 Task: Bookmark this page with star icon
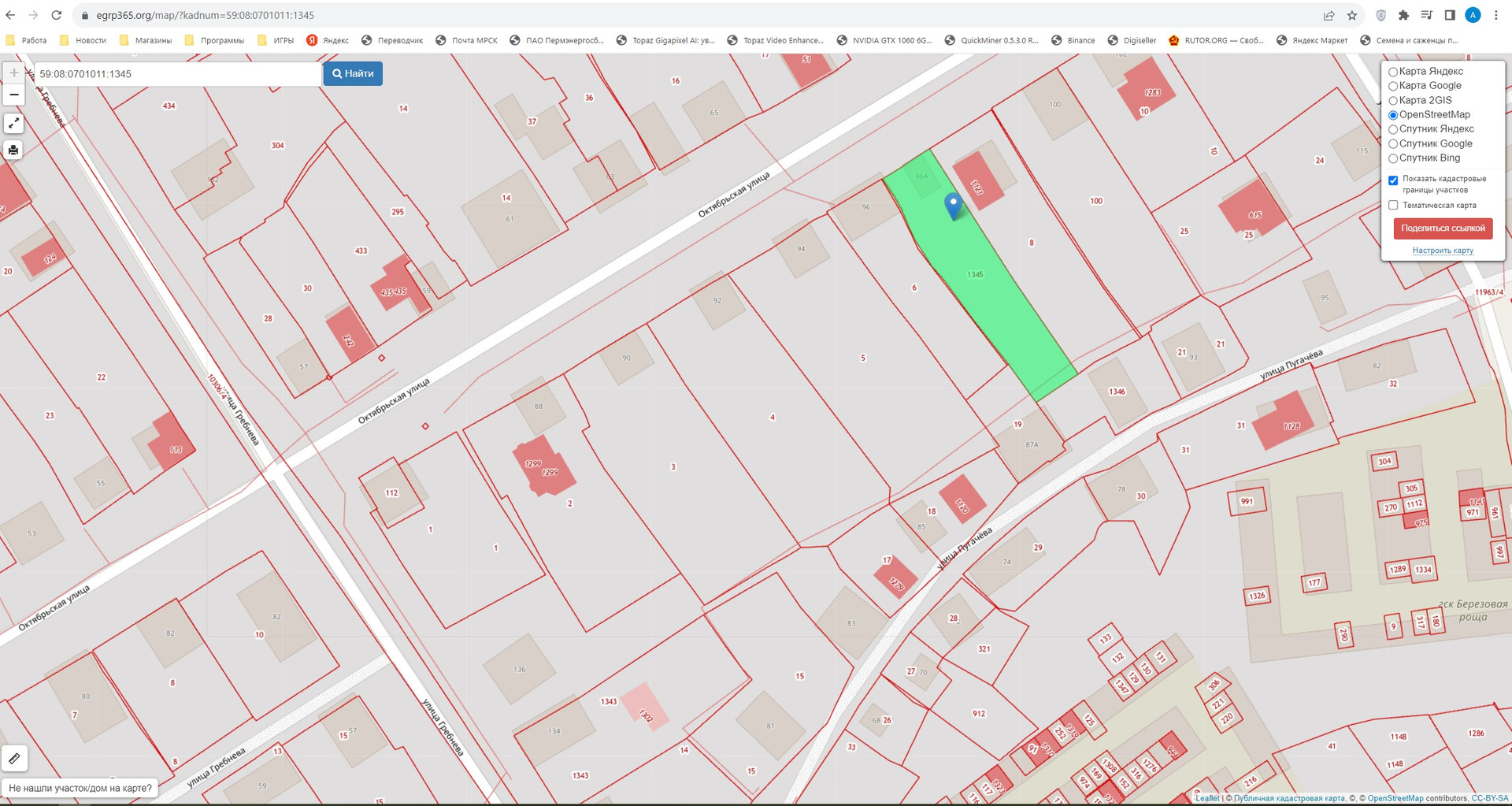[1352, 15]
